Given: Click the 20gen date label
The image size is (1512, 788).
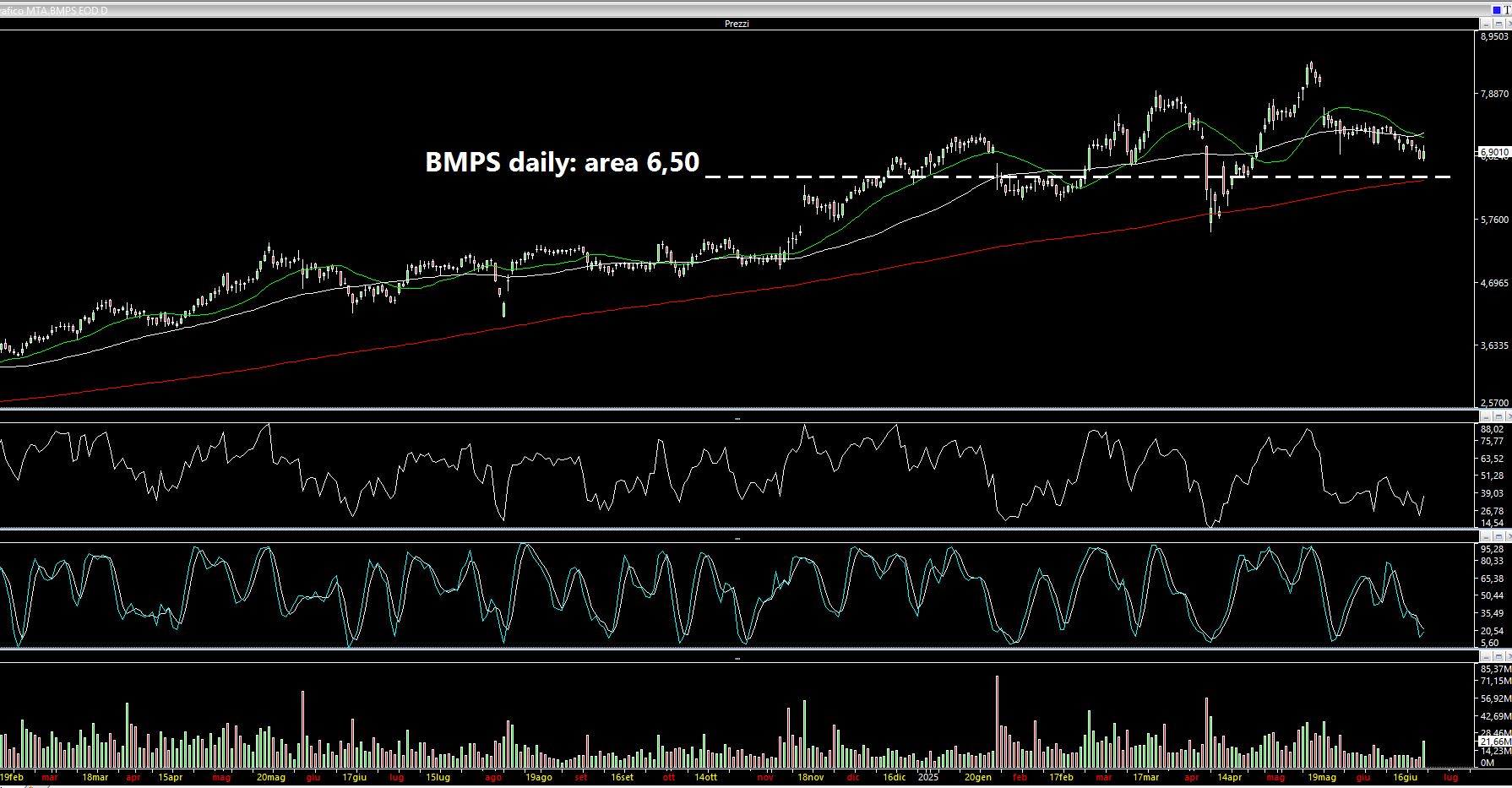Looking at the screenshot, I should (x=977, y=777).
